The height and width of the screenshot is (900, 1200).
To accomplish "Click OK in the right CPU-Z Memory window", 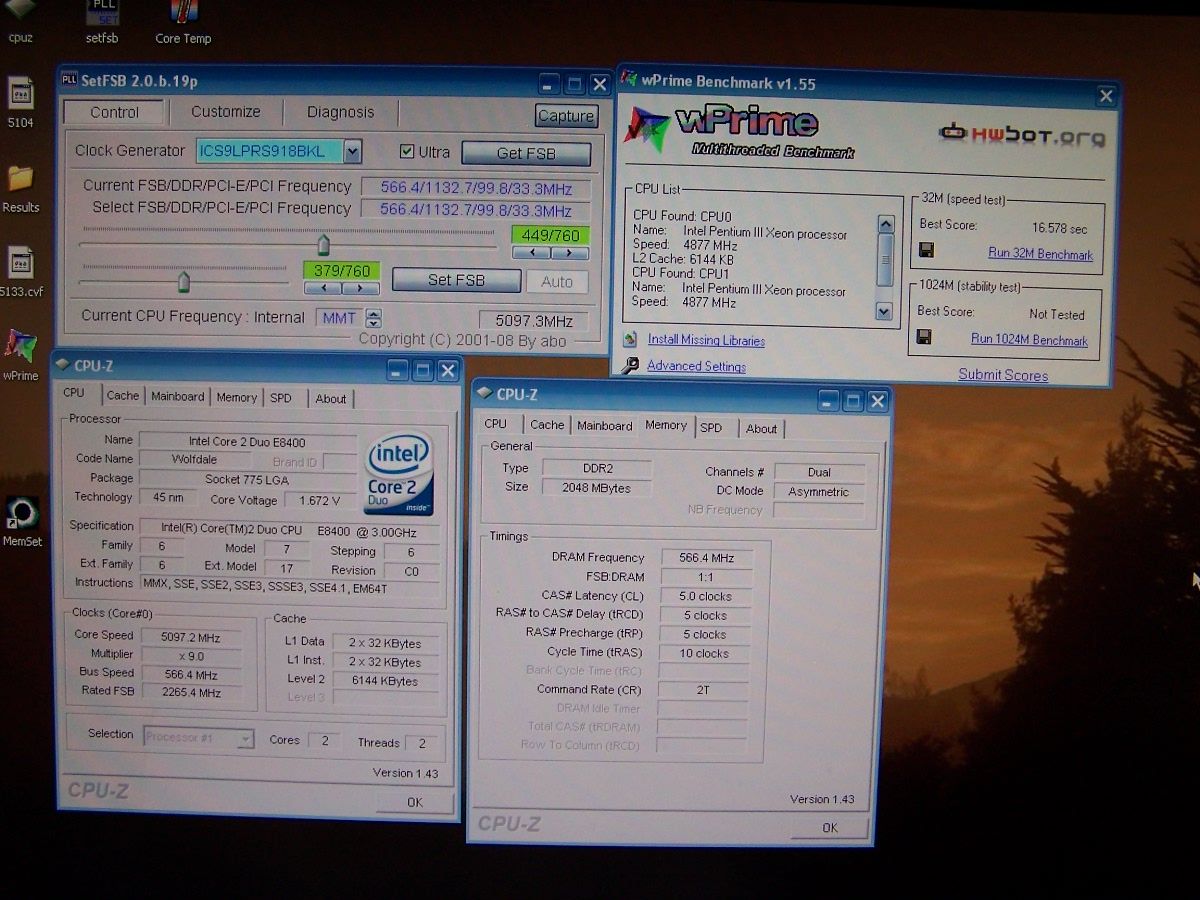I will pos(830,827).
